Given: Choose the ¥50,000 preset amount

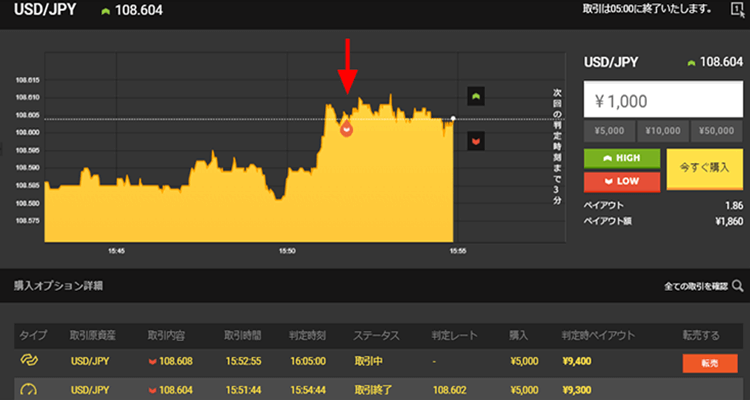Looking at the screenshot, I should pyautogui.click(x=715, y=131).
